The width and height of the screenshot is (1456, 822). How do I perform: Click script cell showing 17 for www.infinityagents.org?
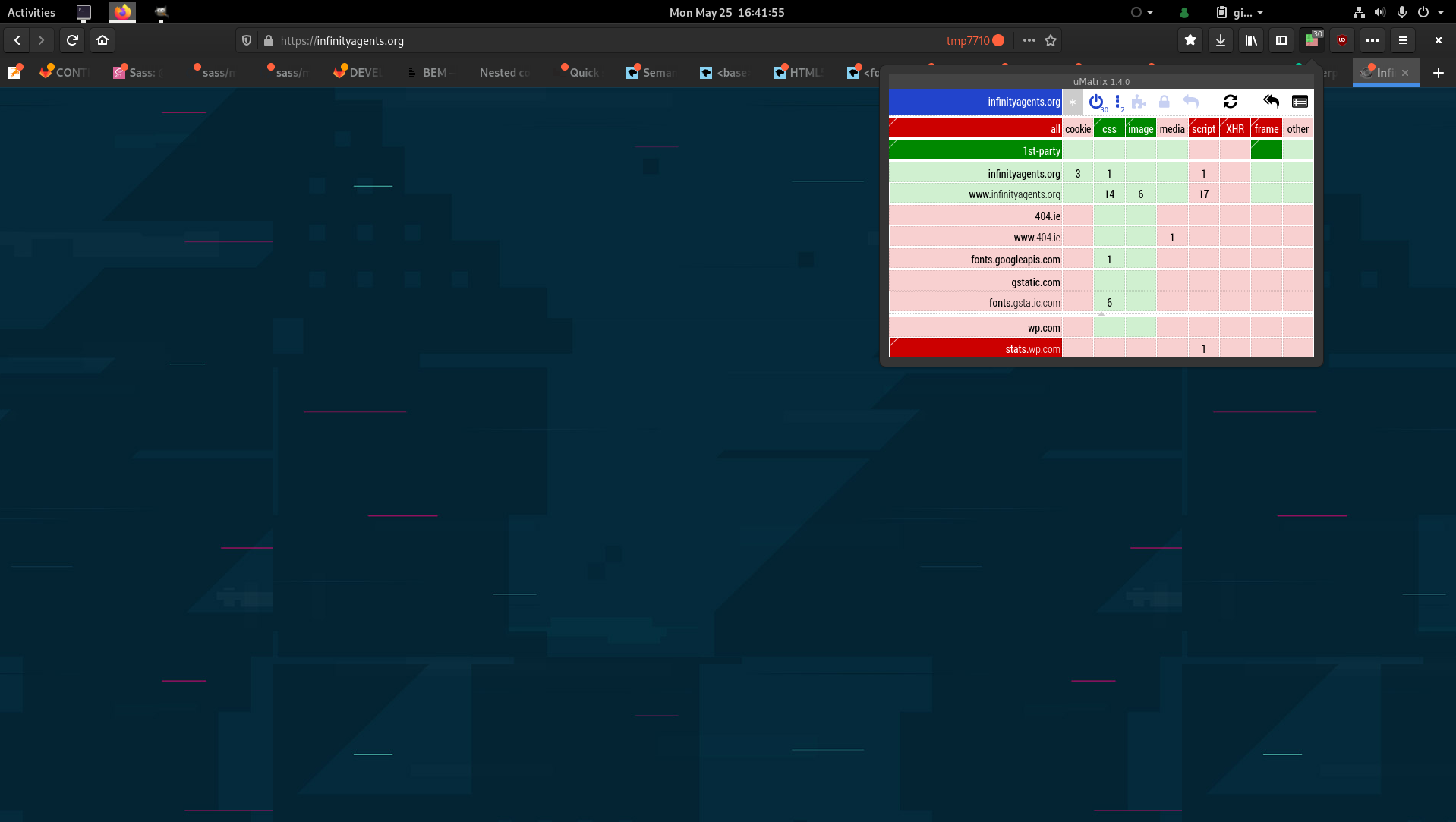(1203, 194)
